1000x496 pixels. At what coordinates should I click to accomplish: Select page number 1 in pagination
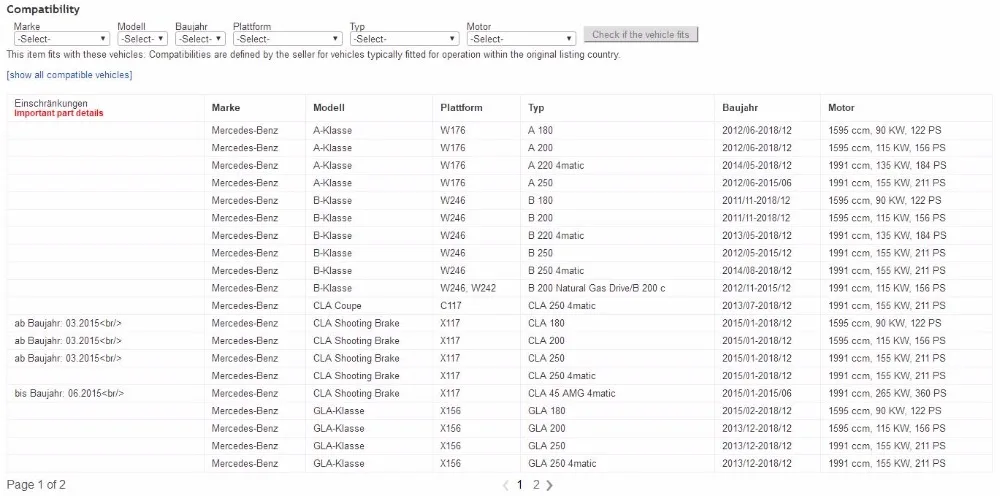[520, 485]
